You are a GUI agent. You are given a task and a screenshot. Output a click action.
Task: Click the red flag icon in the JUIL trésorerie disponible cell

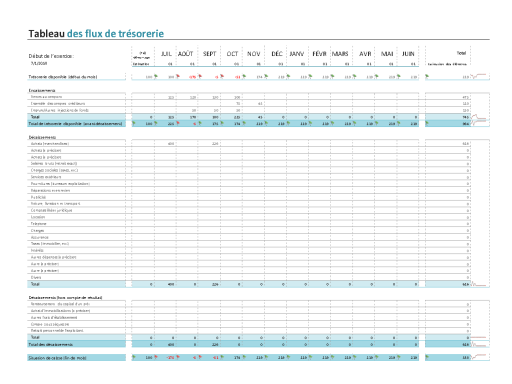178,76
